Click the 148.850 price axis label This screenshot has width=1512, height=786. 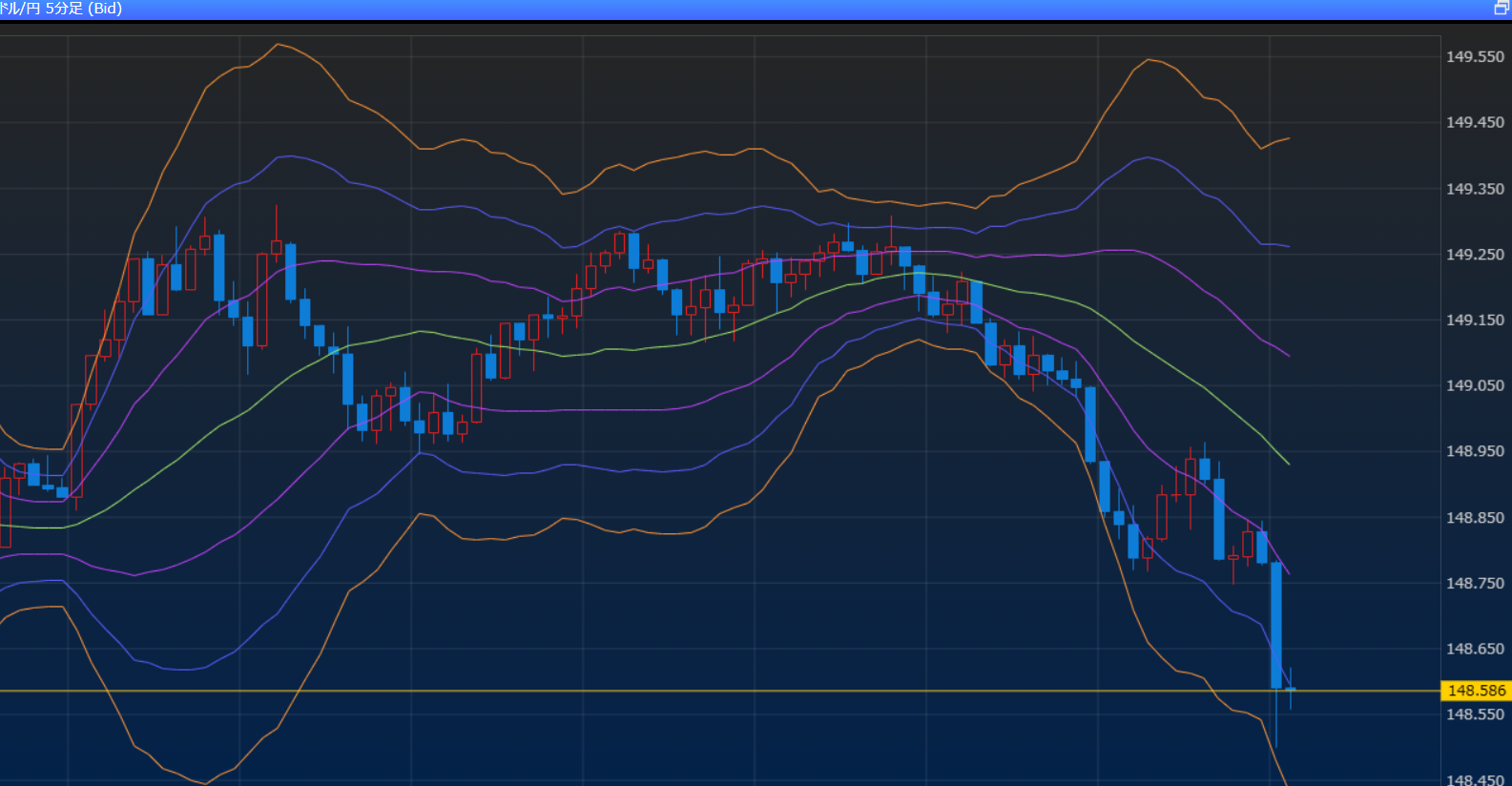1475,518
